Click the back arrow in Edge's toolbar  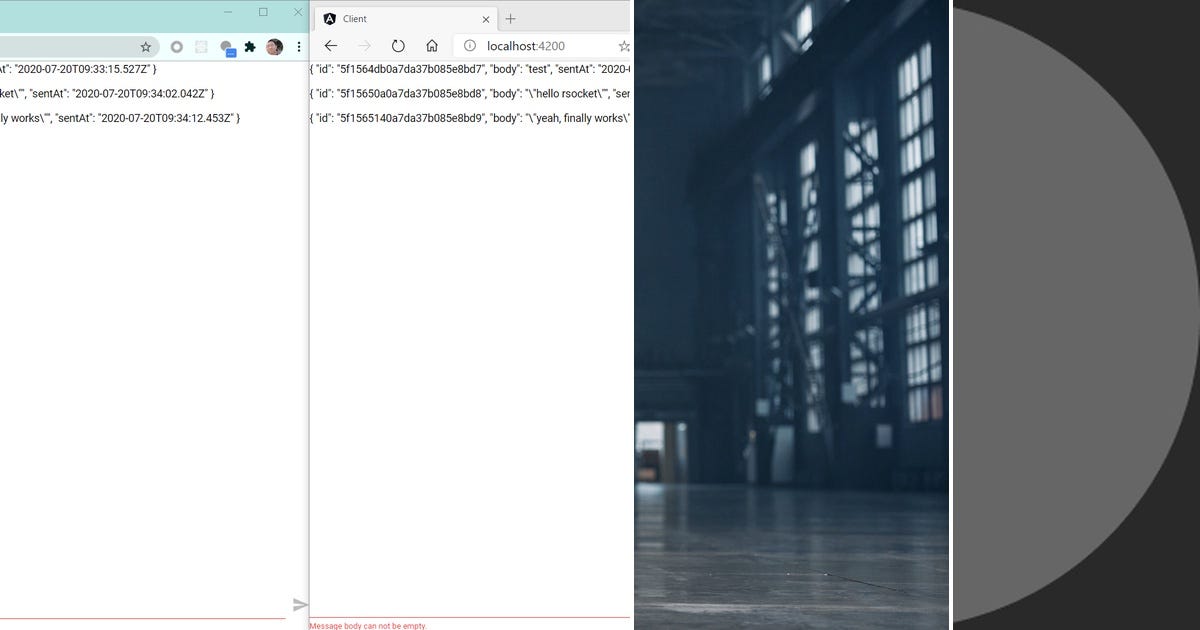(330, 45)
